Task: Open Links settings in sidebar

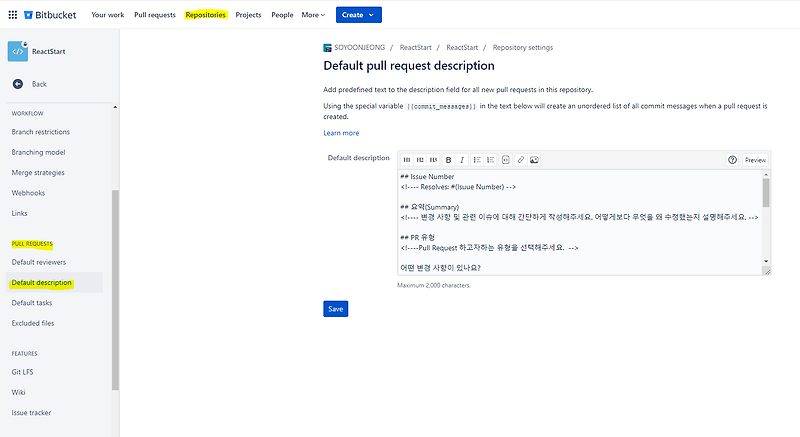Action: 19,213
